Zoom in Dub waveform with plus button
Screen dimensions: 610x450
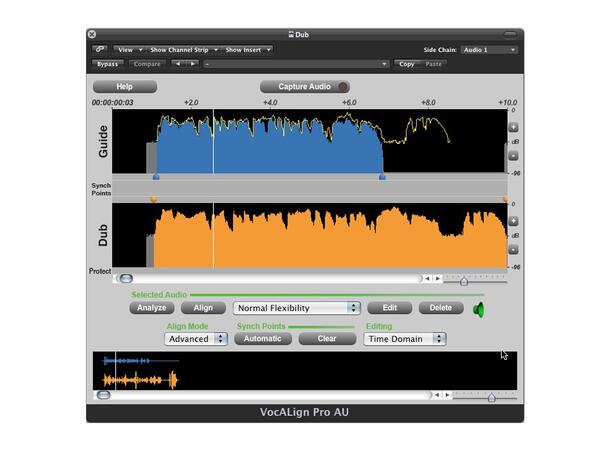514,221
